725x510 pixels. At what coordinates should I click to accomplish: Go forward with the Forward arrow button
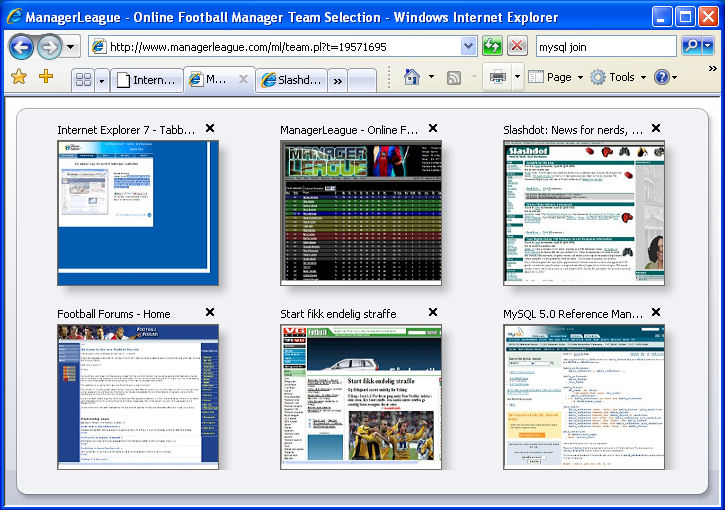click(x=49, y=47)
